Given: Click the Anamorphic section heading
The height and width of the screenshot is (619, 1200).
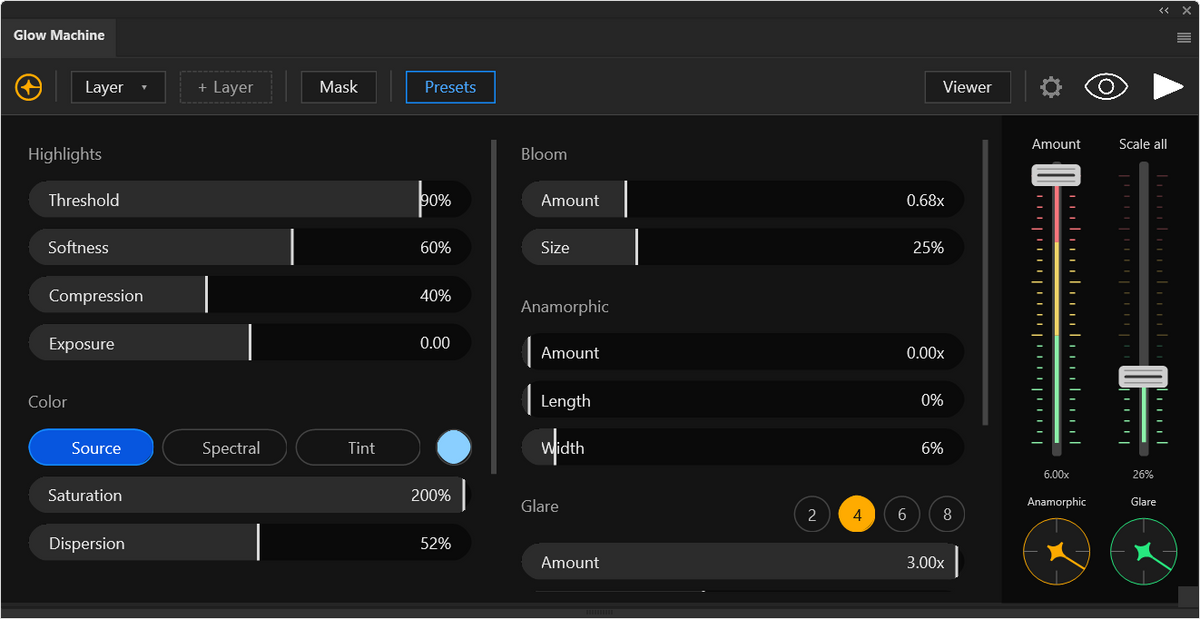Looking at the screenshot, I should tap(565, 306).
